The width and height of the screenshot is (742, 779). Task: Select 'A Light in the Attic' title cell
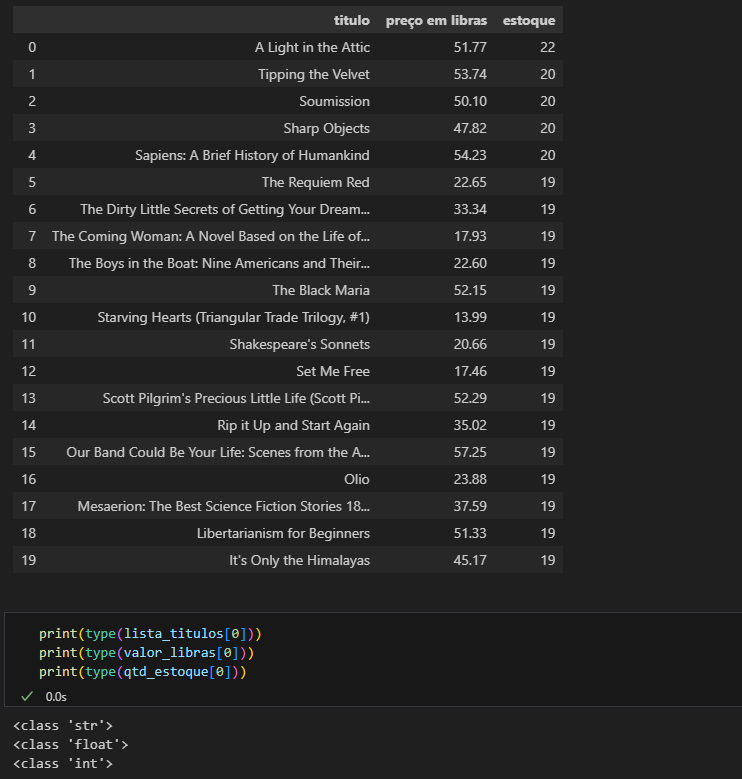click(312, 47)
